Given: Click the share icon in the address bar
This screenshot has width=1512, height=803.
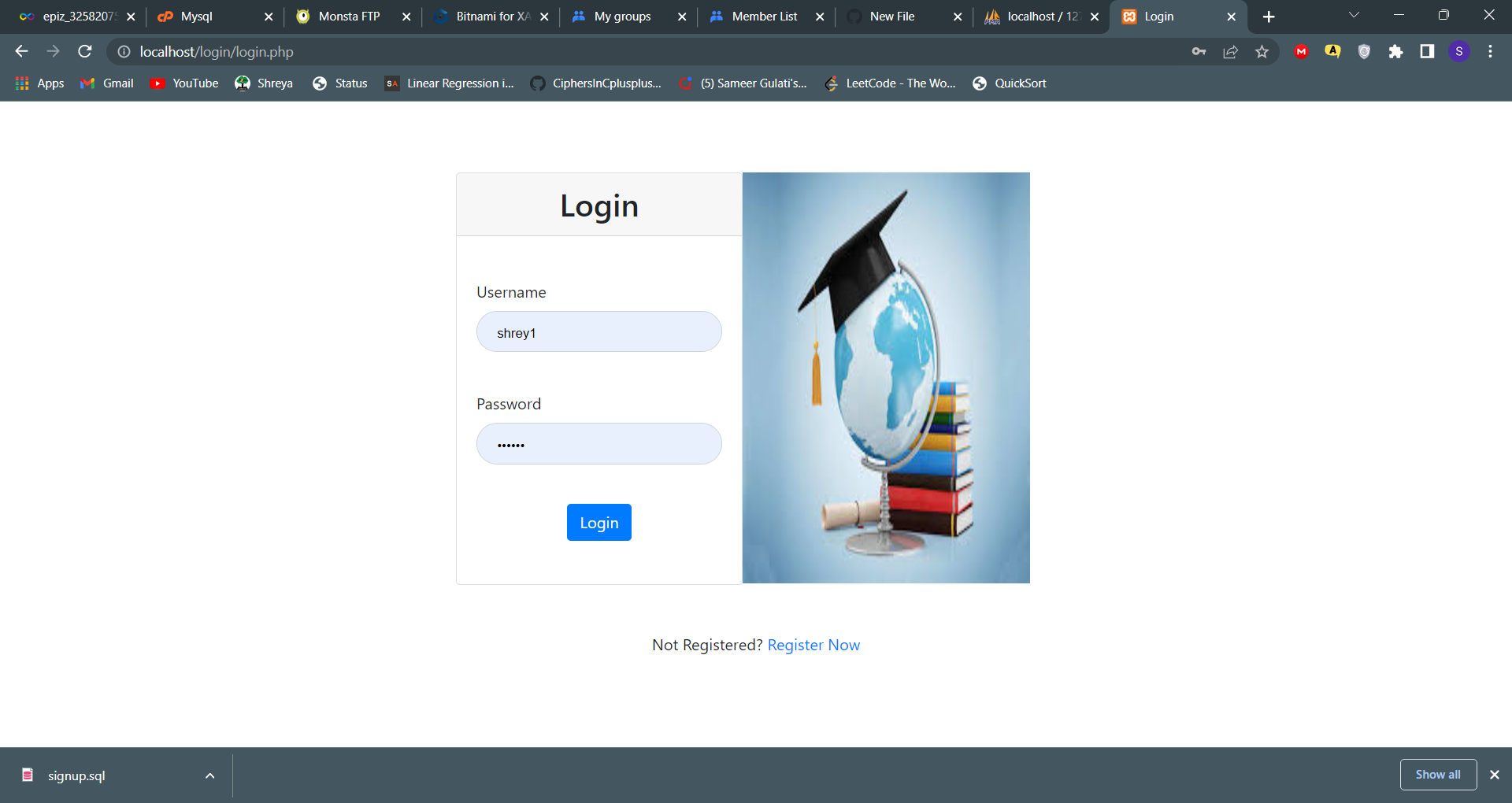Looking at the screenshot, I should click(x=1230, y=51).
